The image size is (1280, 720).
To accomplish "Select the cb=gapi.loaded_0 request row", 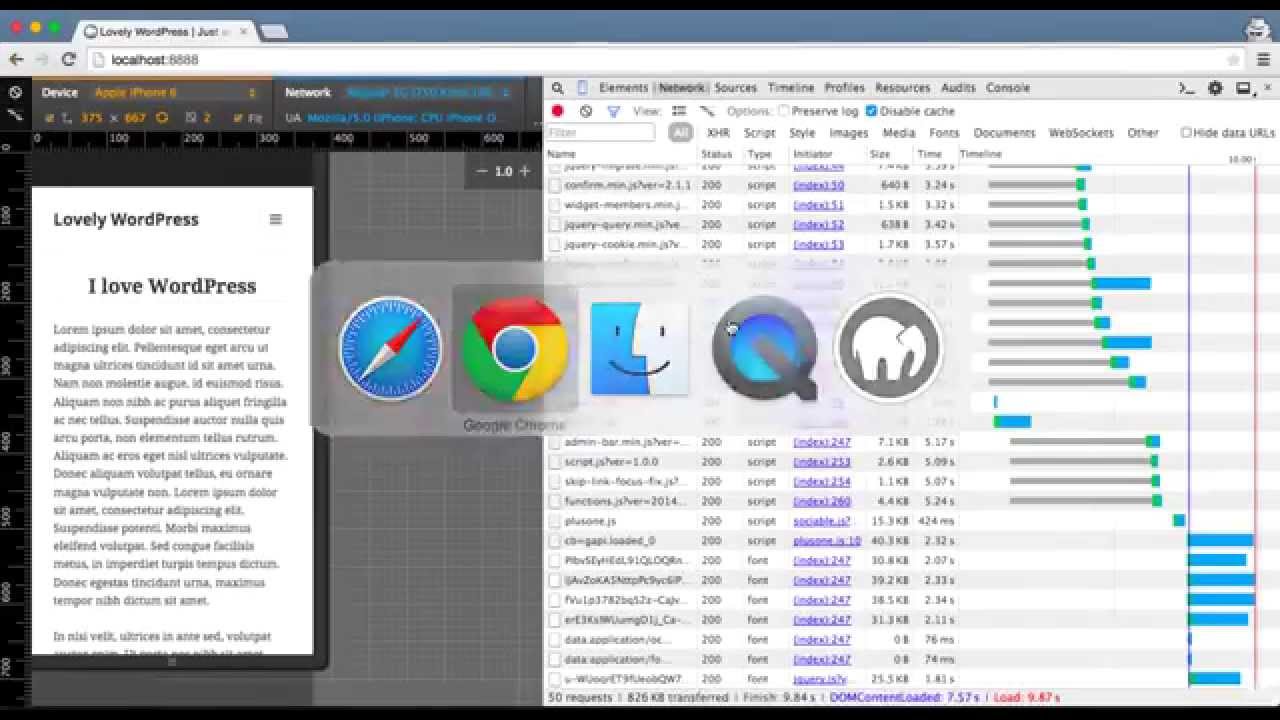I will tap(911, 541).
